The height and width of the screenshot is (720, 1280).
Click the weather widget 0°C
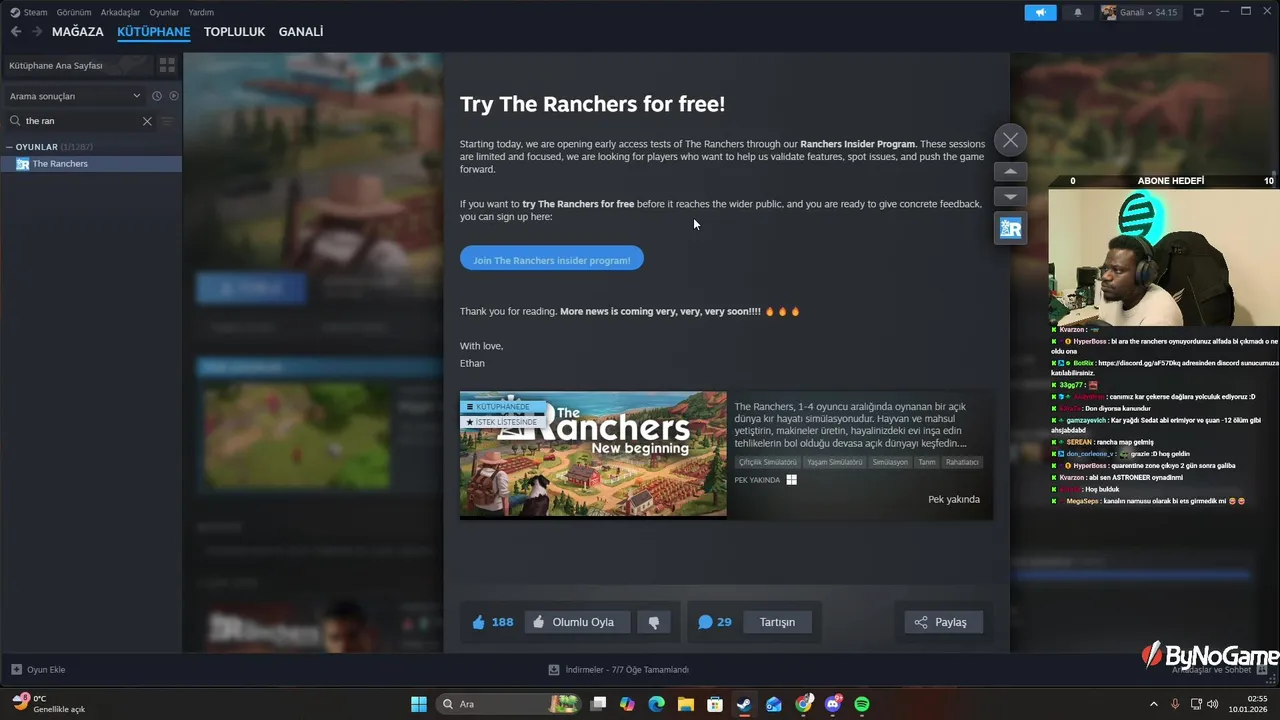pos(50,704)
